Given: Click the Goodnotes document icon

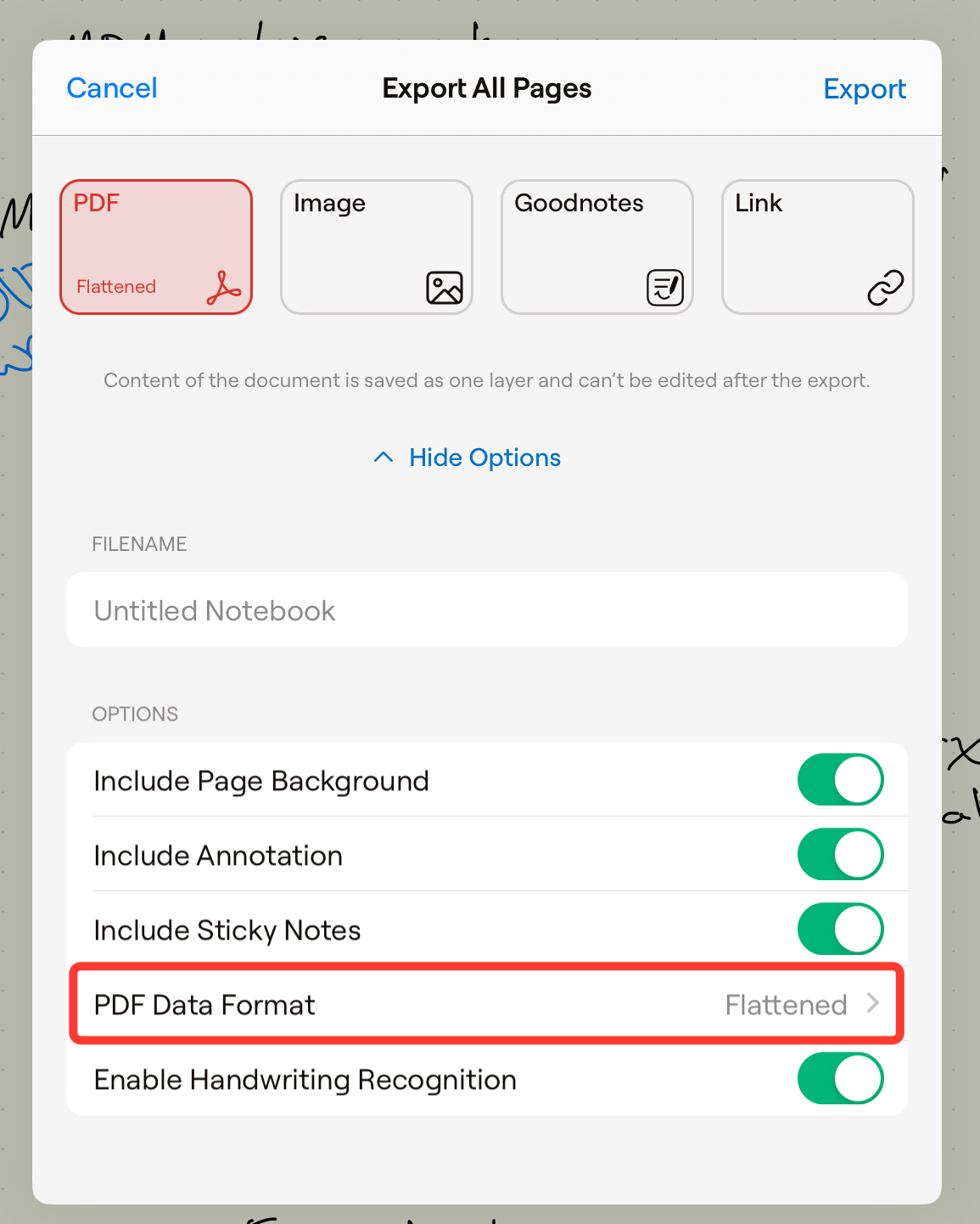Looking at the screenshot, I should tap(665, 288).
